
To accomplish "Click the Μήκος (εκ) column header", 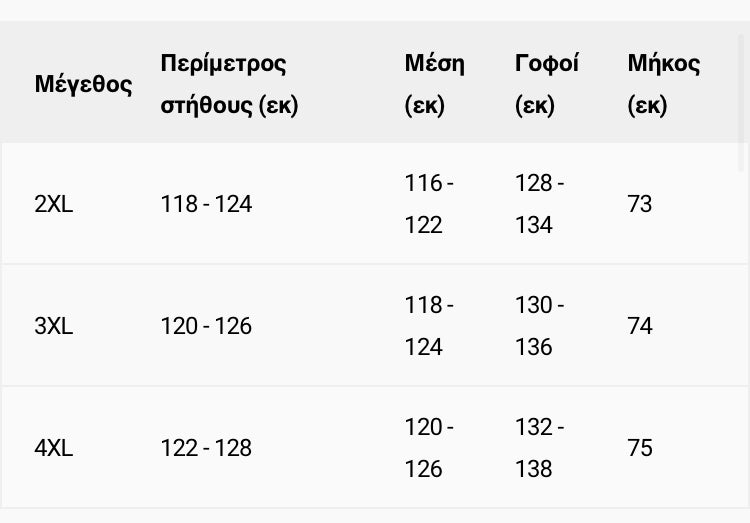I will [x=663, y=84].
